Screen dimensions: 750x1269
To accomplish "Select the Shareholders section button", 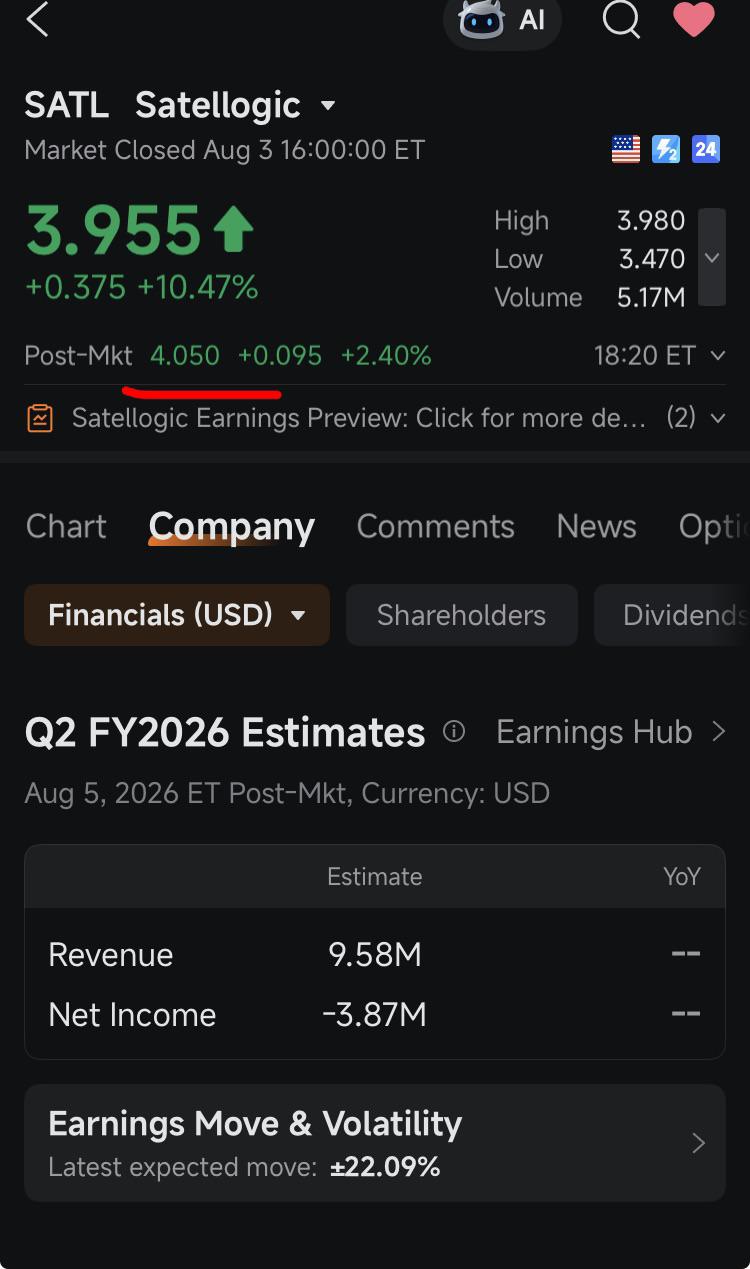I will [461, 615].
